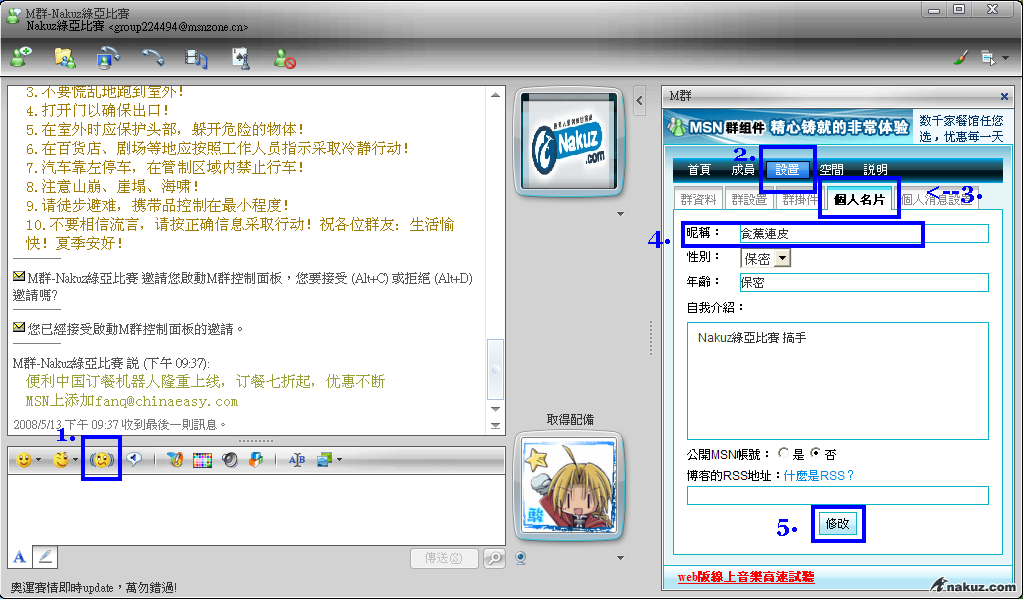
Task: Start a video call
Action: tap(108, 57)
